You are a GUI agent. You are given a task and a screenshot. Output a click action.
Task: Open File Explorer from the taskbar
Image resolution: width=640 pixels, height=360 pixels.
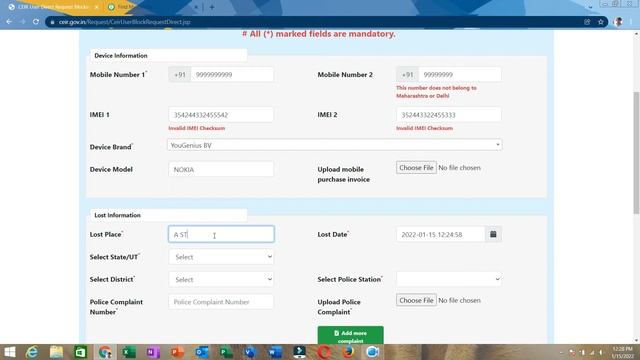[56, 352]
